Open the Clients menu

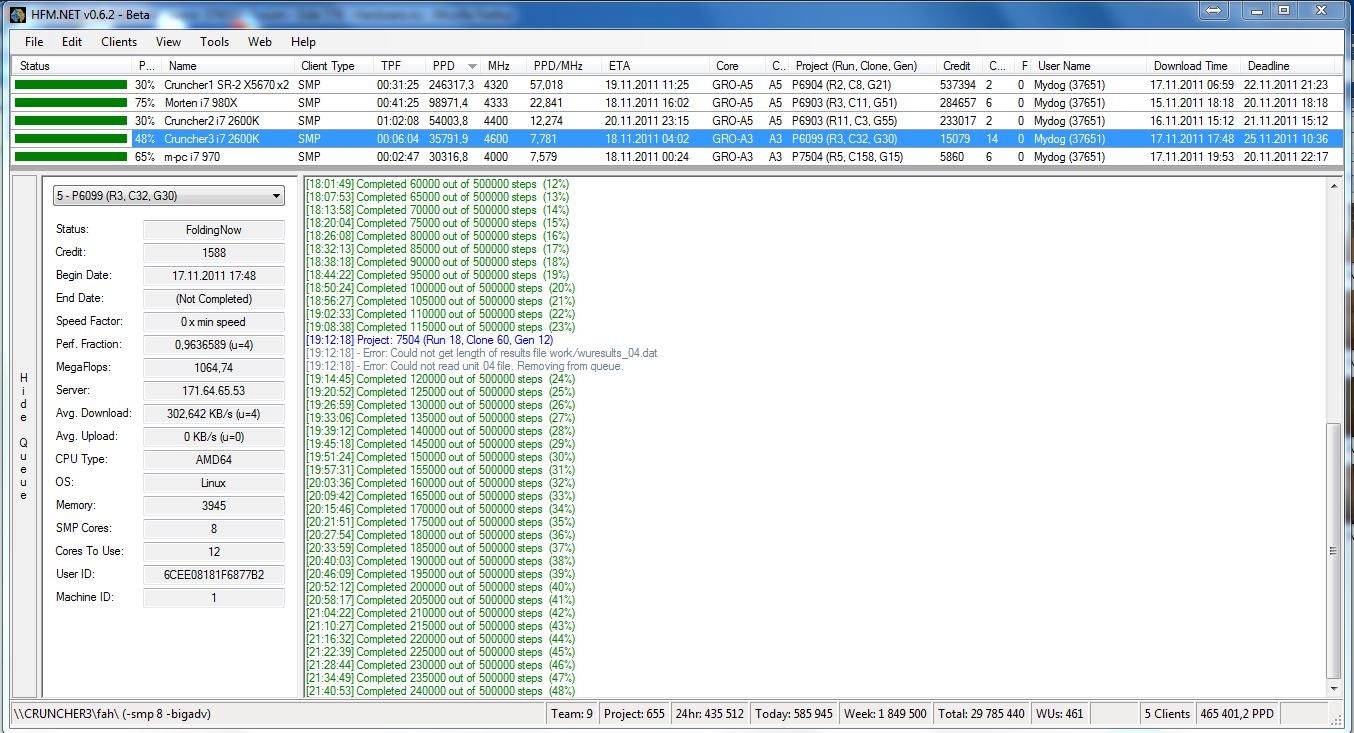[119, 42]
